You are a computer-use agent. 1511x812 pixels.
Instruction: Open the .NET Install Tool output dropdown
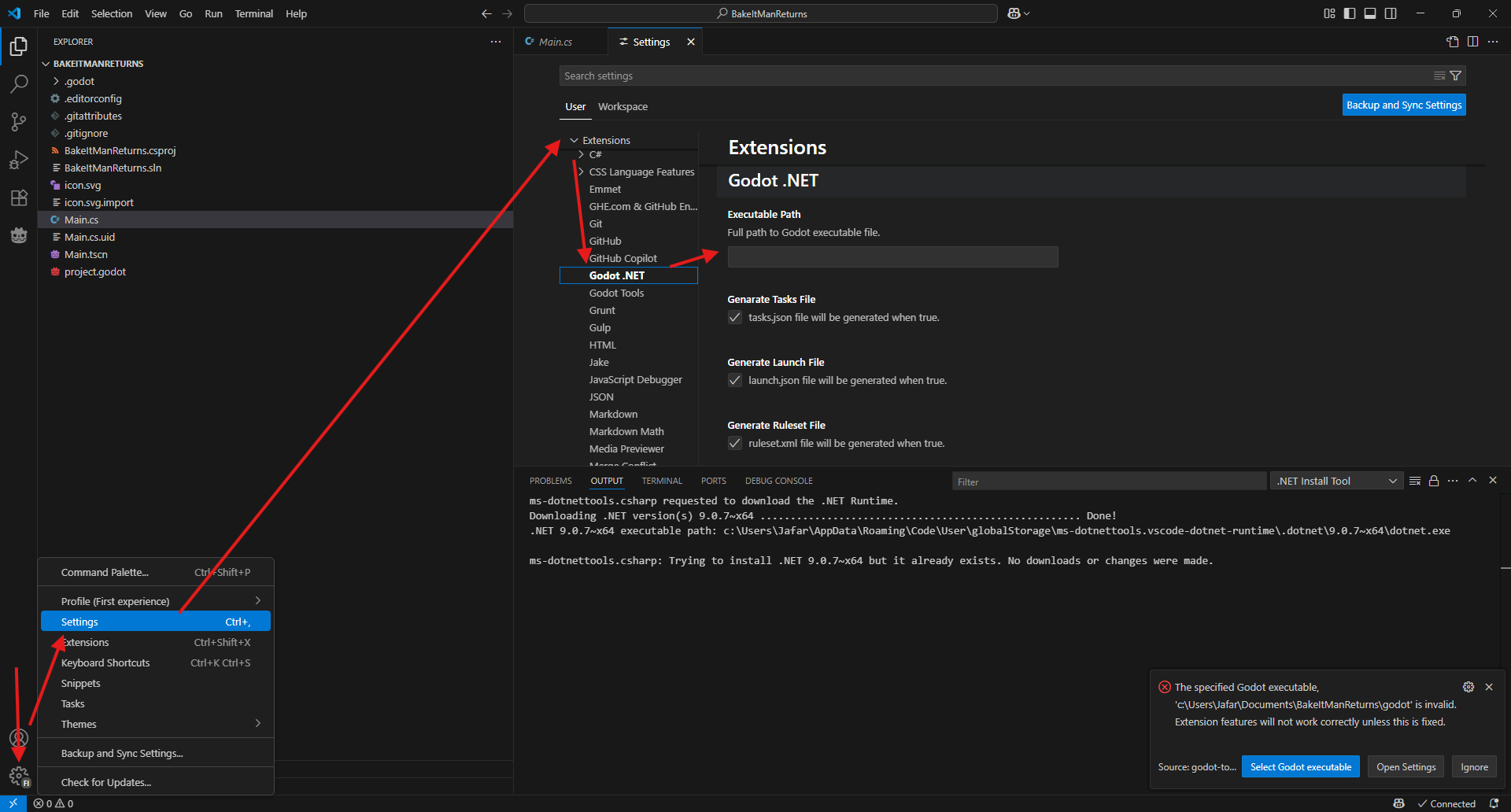tap(1337, 481)
